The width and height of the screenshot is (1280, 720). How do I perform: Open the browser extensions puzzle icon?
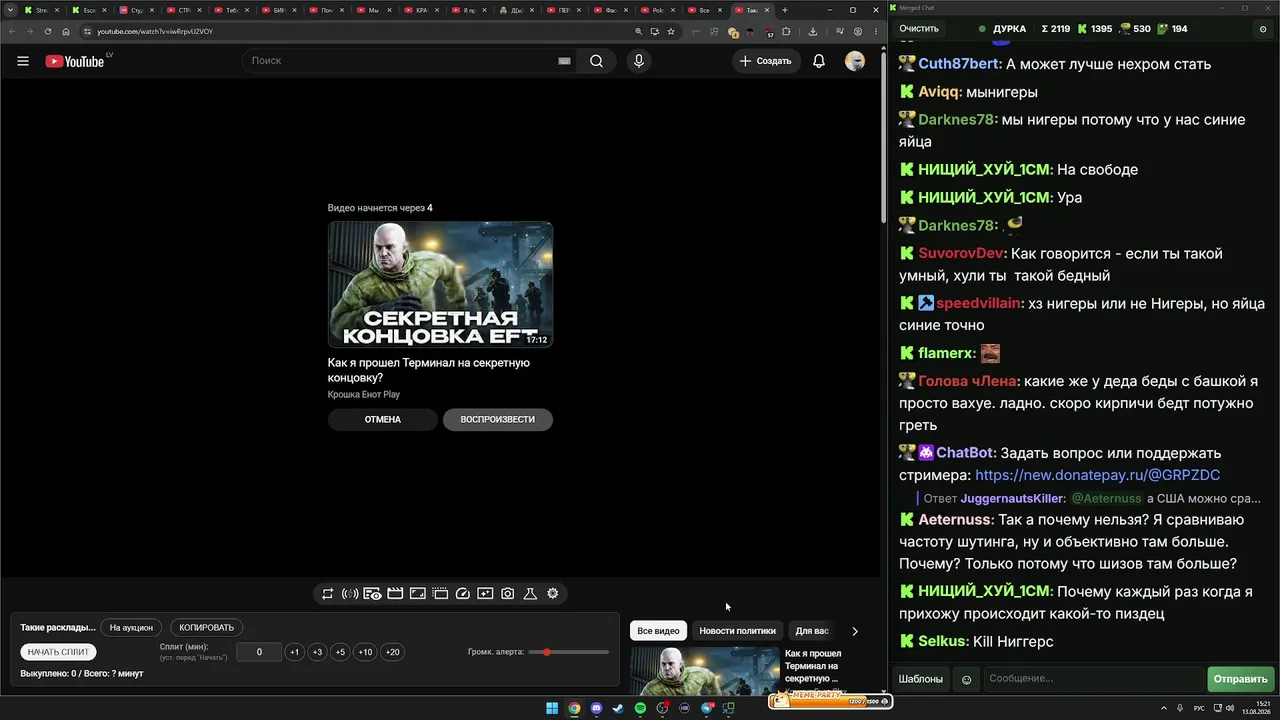tap(786, 31)
